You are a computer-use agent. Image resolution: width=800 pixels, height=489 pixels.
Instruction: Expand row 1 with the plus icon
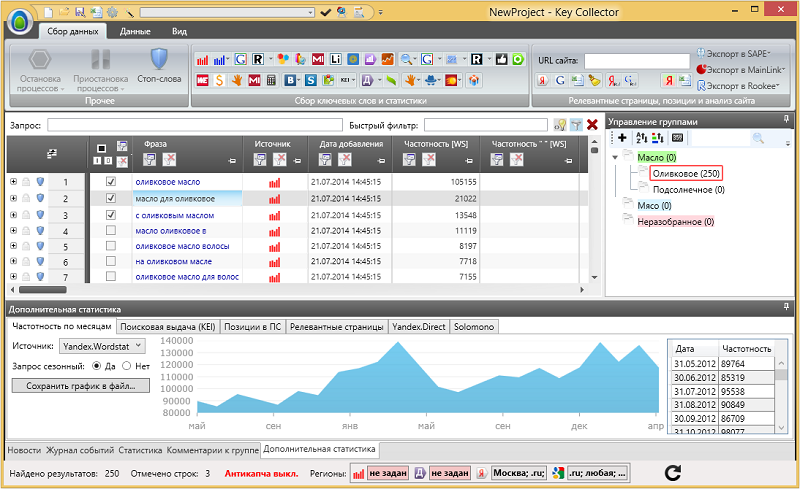(x=13, y=182)
